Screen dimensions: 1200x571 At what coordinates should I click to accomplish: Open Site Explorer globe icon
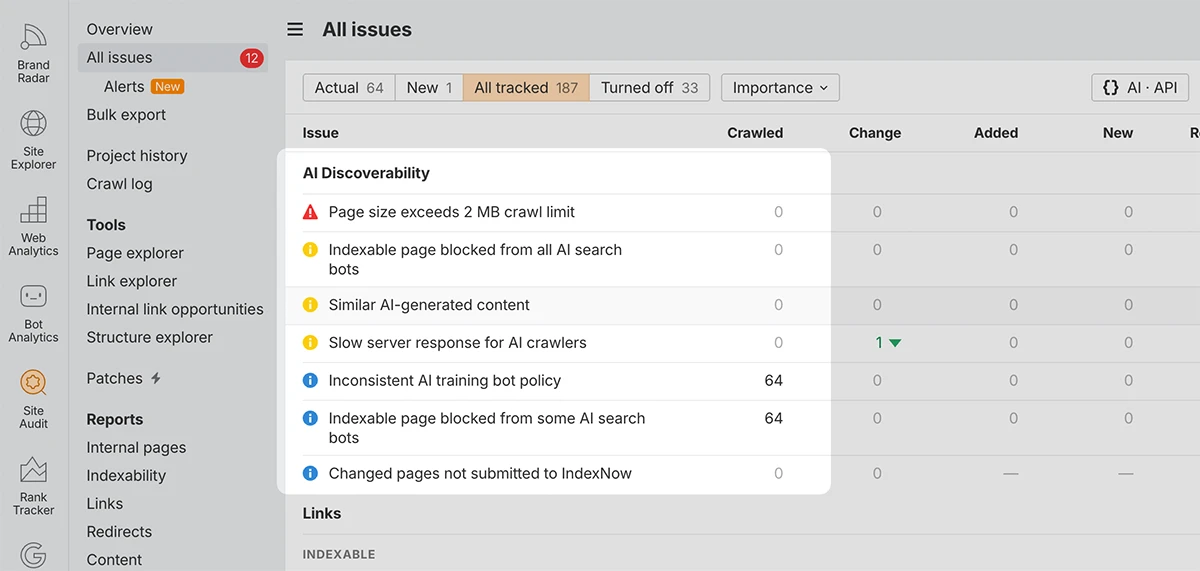[x=33, y=124]
